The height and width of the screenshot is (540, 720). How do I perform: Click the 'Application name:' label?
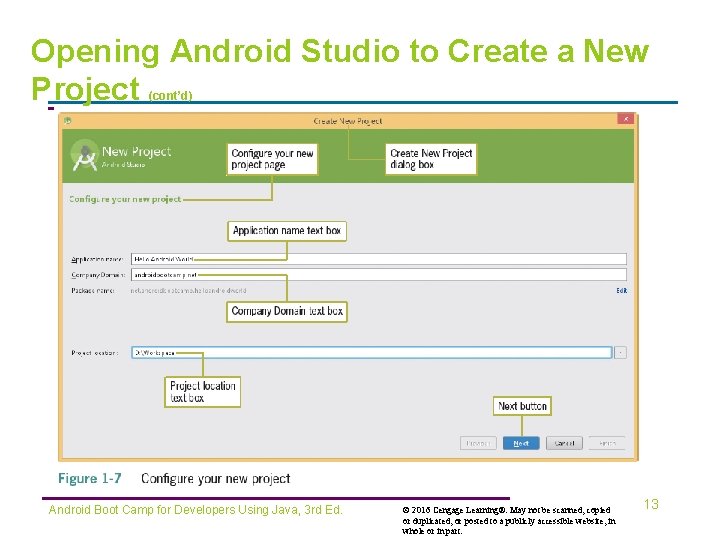click(x=97, y=259)
